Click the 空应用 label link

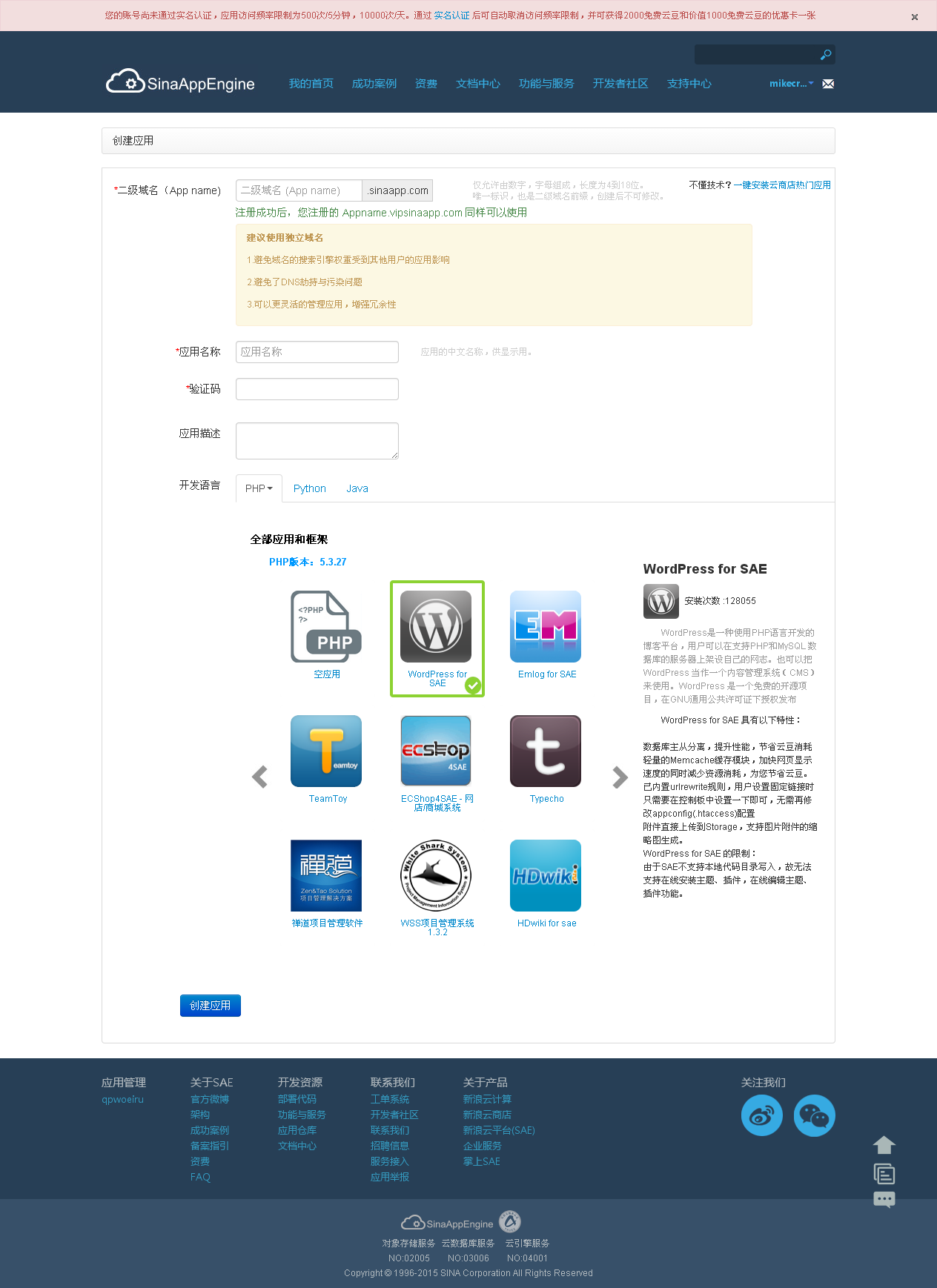tap(327, 674)
